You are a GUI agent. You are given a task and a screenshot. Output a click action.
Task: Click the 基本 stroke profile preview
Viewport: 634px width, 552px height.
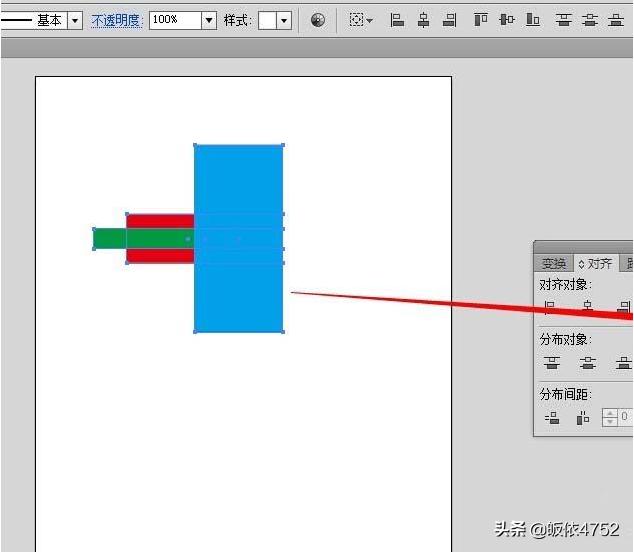coord(34,20)
